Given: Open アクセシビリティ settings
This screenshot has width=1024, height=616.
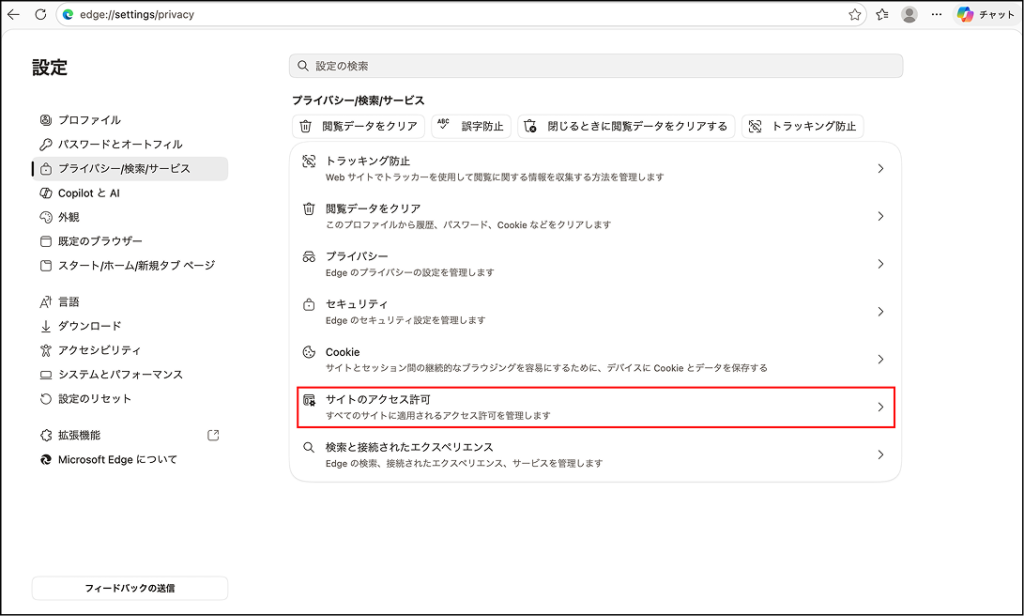Looking at the screenshot, I should (129, 350).
